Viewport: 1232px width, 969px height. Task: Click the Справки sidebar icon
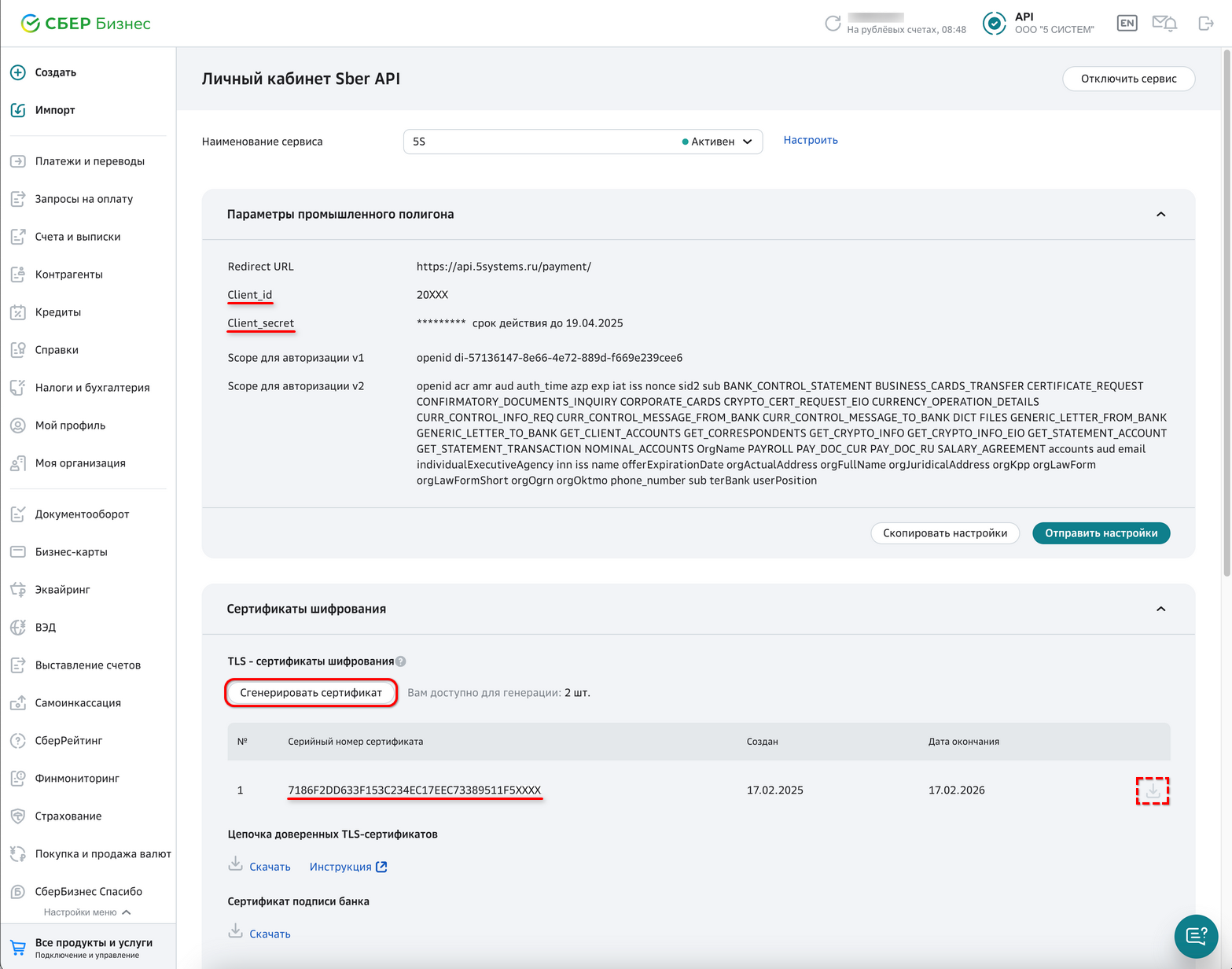18,350
